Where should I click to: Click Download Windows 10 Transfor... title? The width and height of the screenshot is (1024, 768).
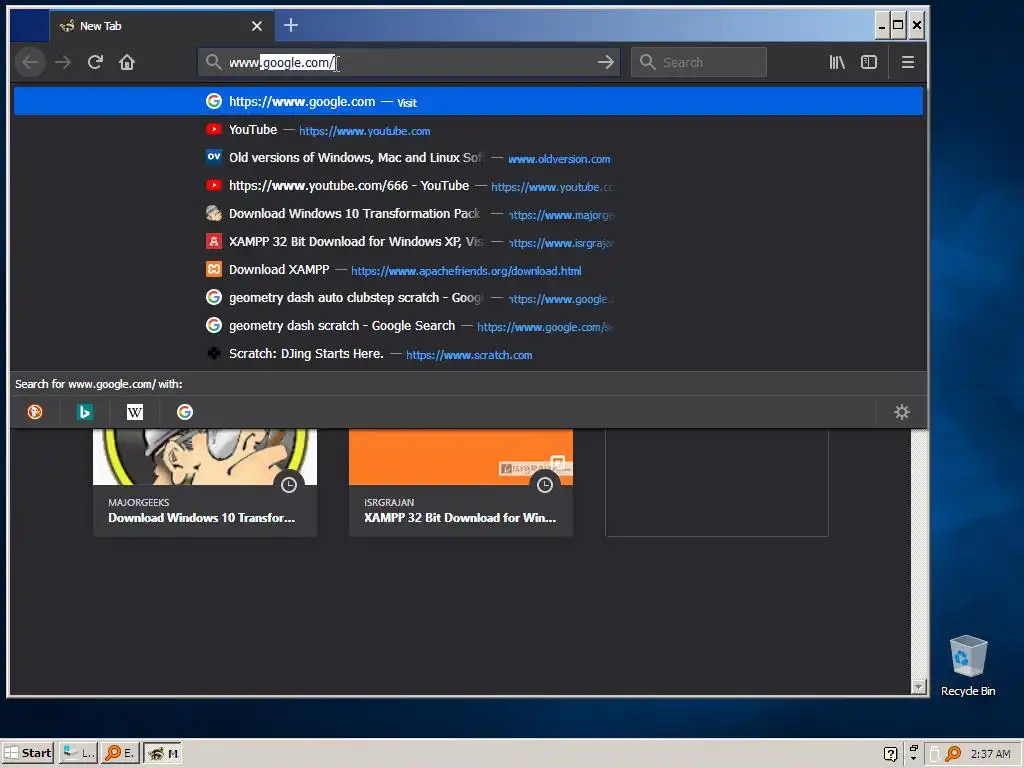(202, 518)
